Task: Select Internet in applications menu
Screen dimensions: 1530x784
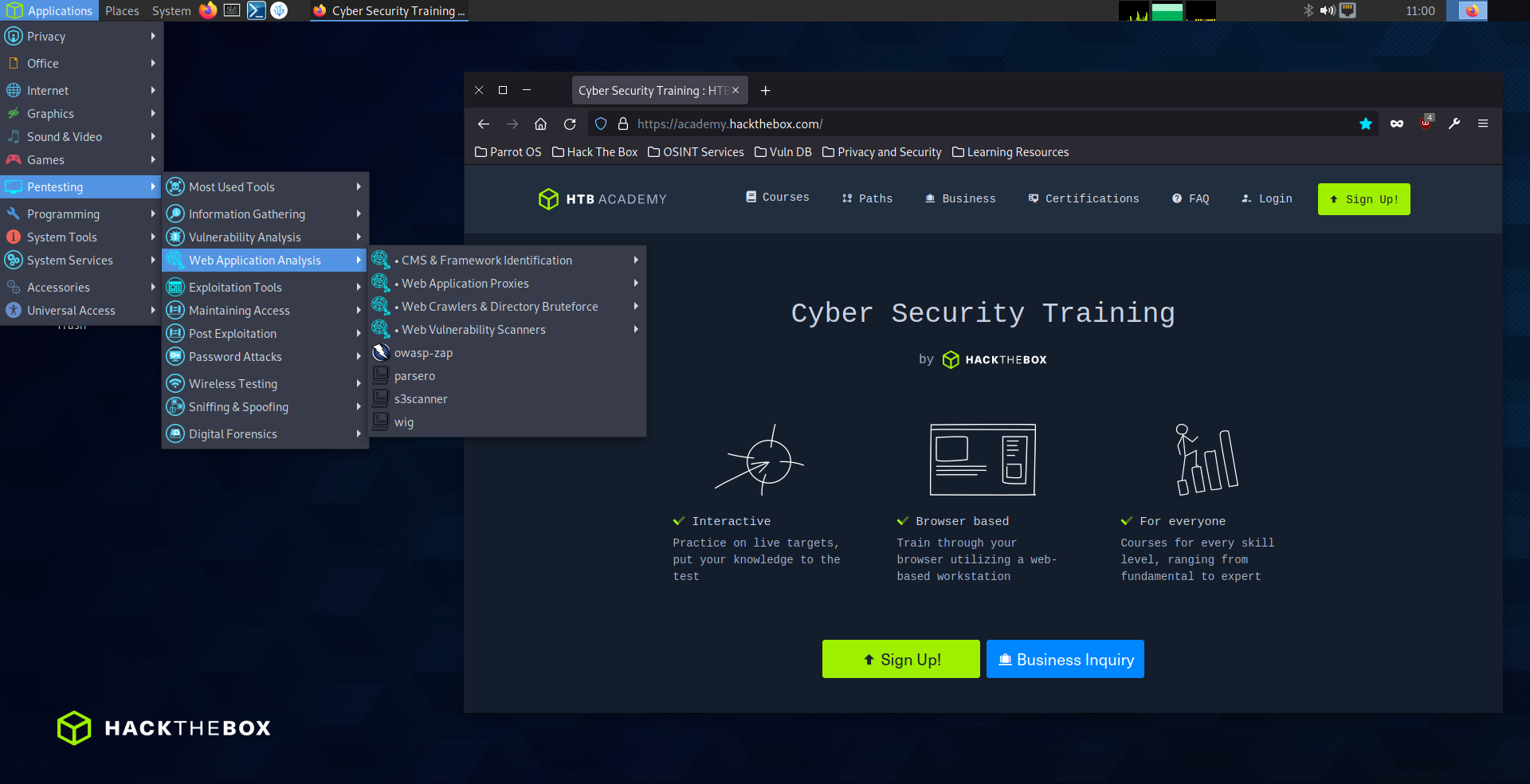Action: pyautogui.click(x=80, y=91)
